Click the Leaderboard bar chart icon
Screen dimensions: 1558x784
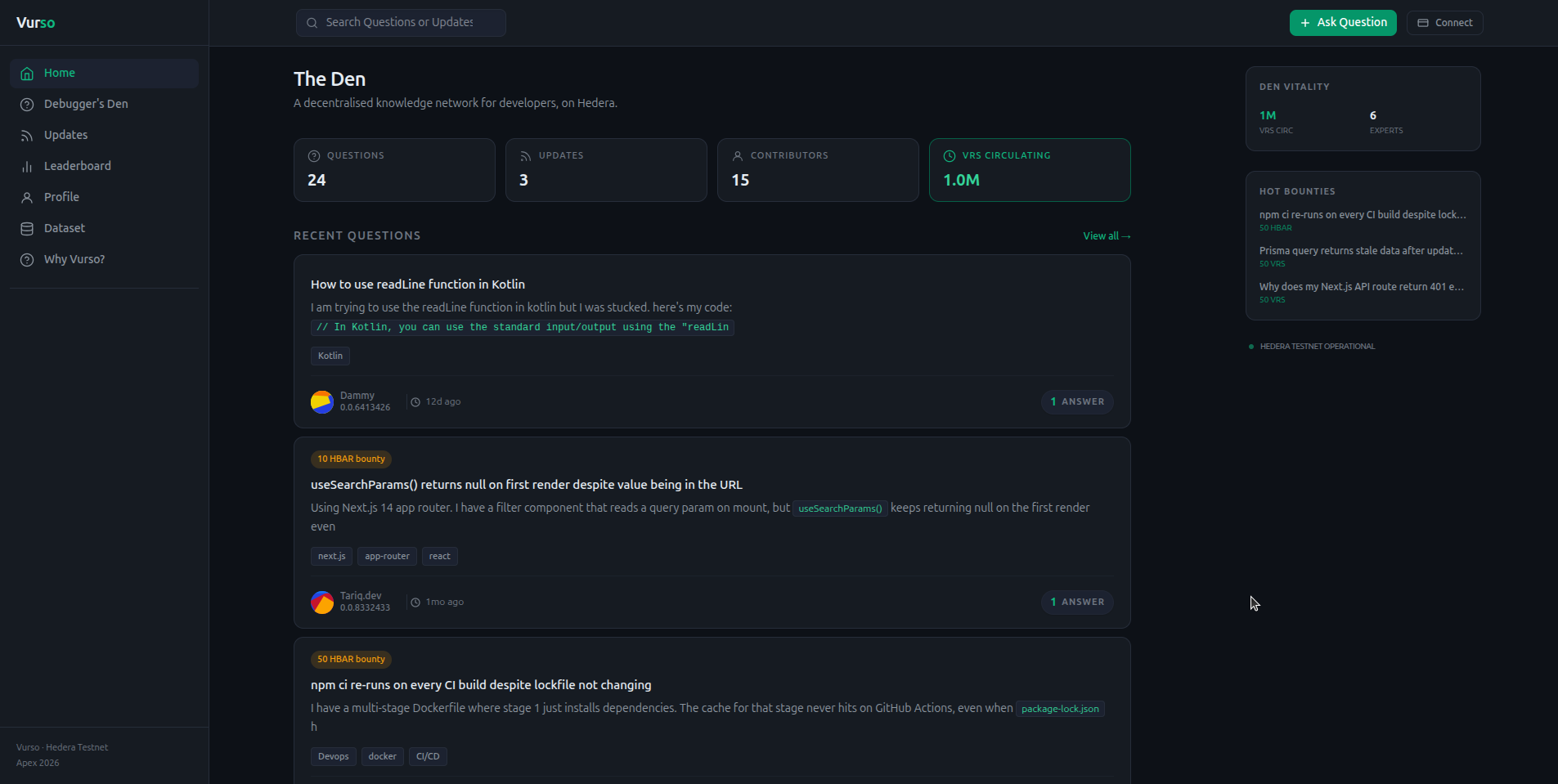point(27,167)
